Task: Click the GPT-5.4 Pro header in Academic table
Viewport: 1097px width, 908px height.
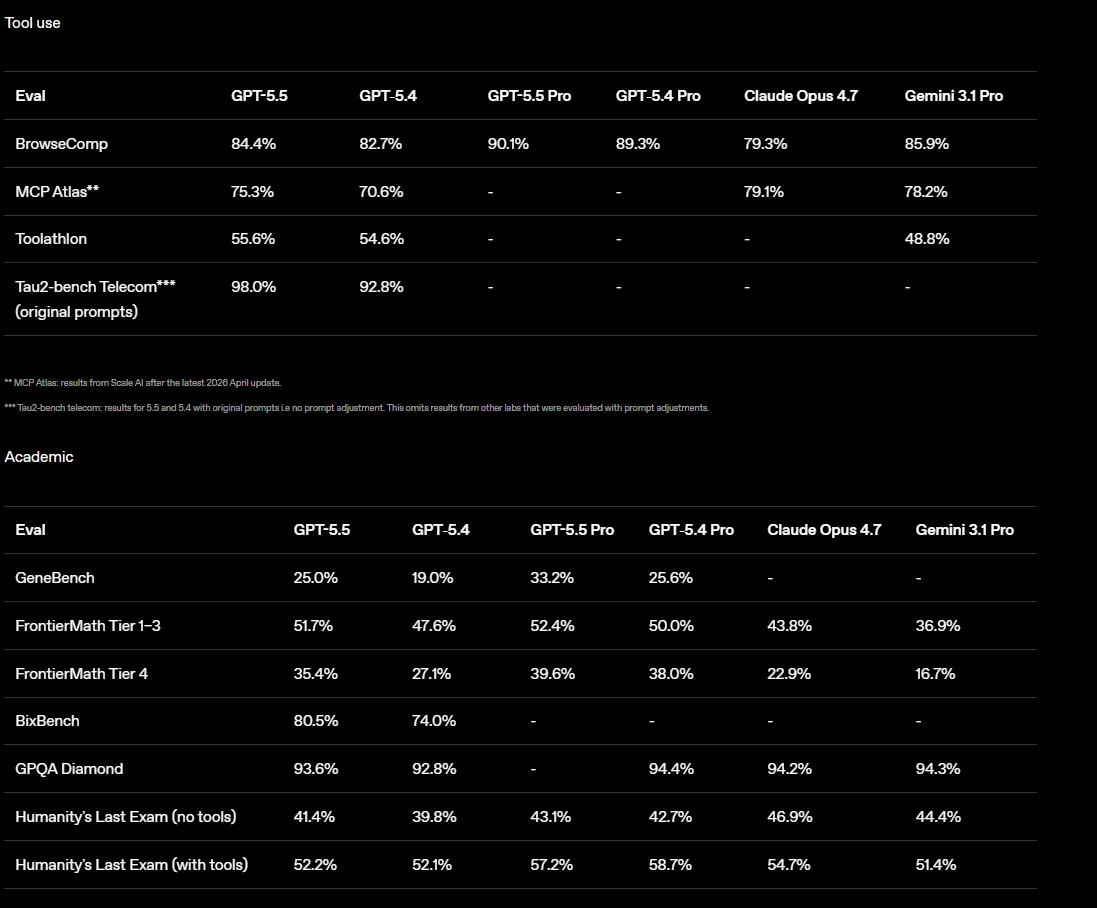Action: coord(691,530)
